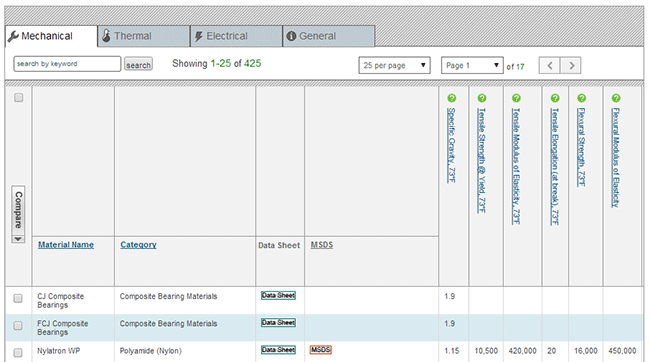Click help icon above Tensile Strength @ Yield
Viewport: 650px width, 362px height.
click(x=482, y=98)
